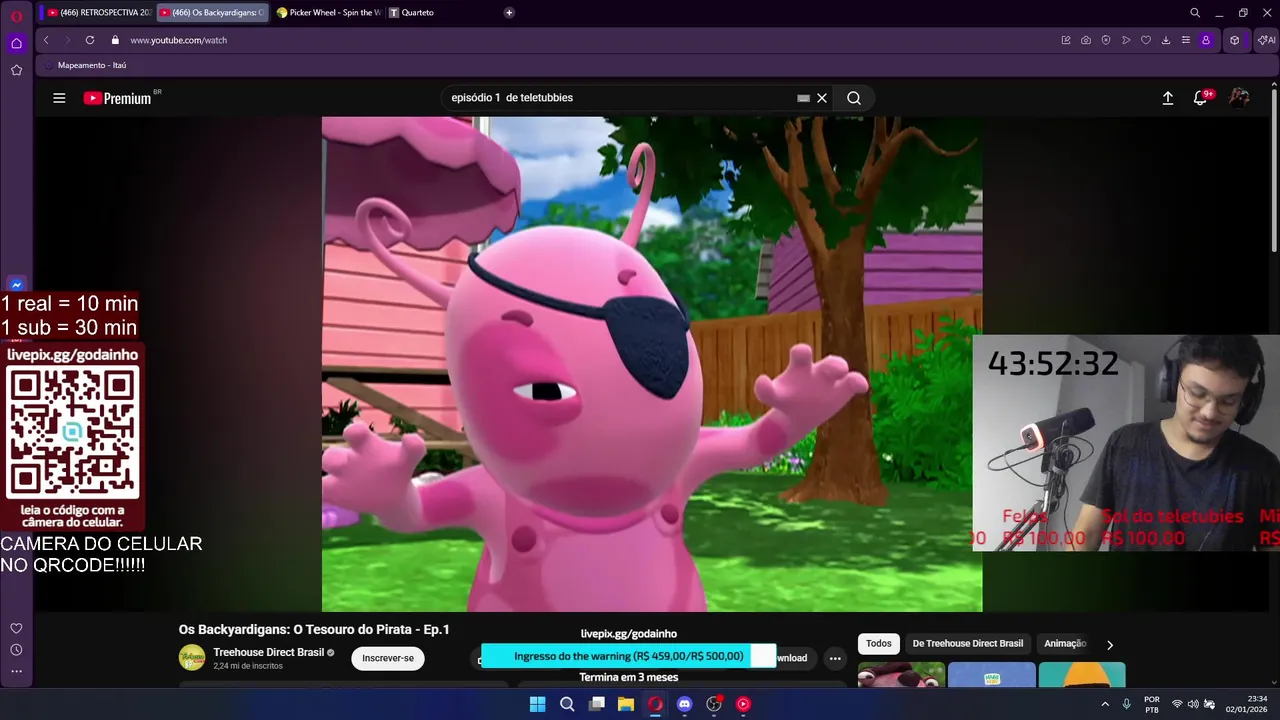1280x720 pixels.
Task: Open the ad blocker shield icon
Action: pos(1106,40)
